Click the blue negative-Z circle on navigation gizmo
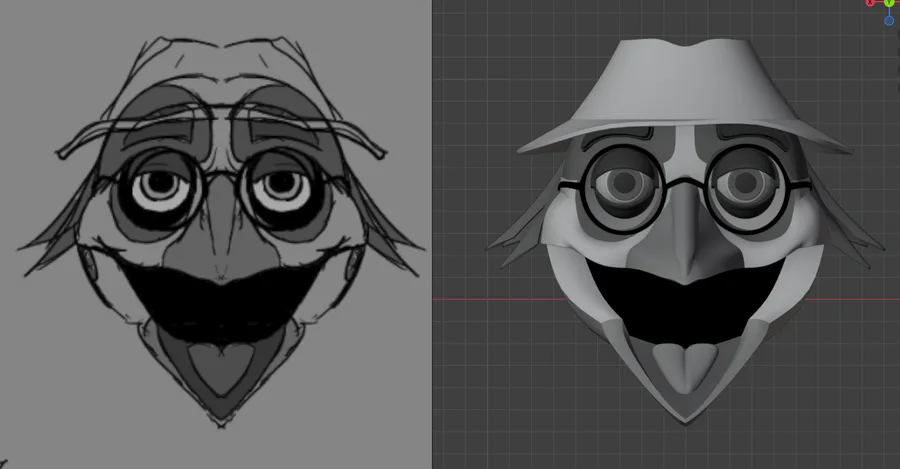The height and width of the screenshot is (469, 900). pos(889,21)
